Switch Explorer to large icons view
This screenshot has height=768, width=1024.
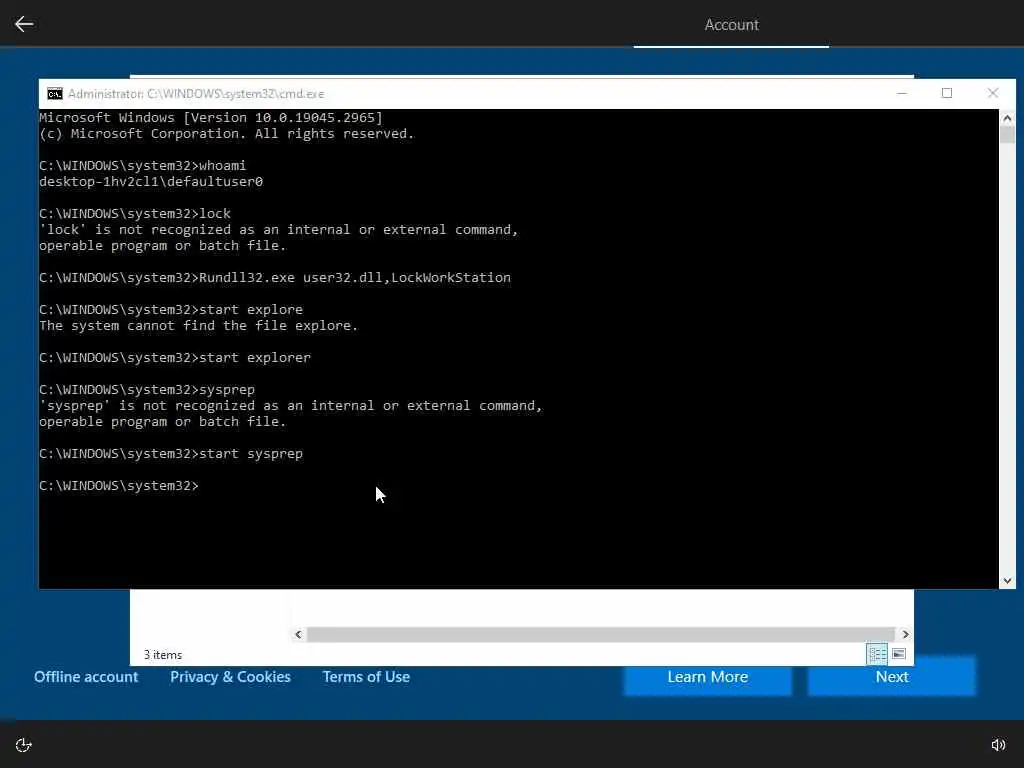pos(899,654)
